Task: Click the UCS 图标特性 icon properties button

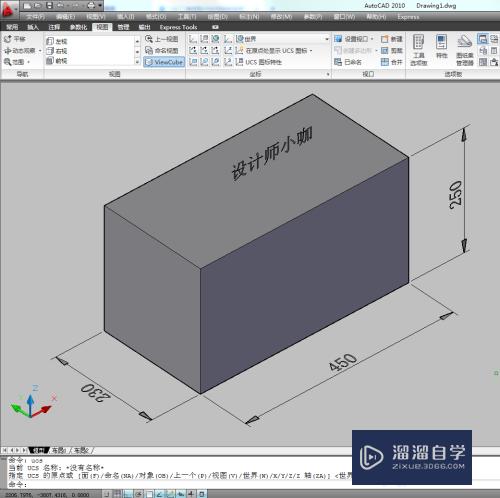Action: click(x=259, y=62)
